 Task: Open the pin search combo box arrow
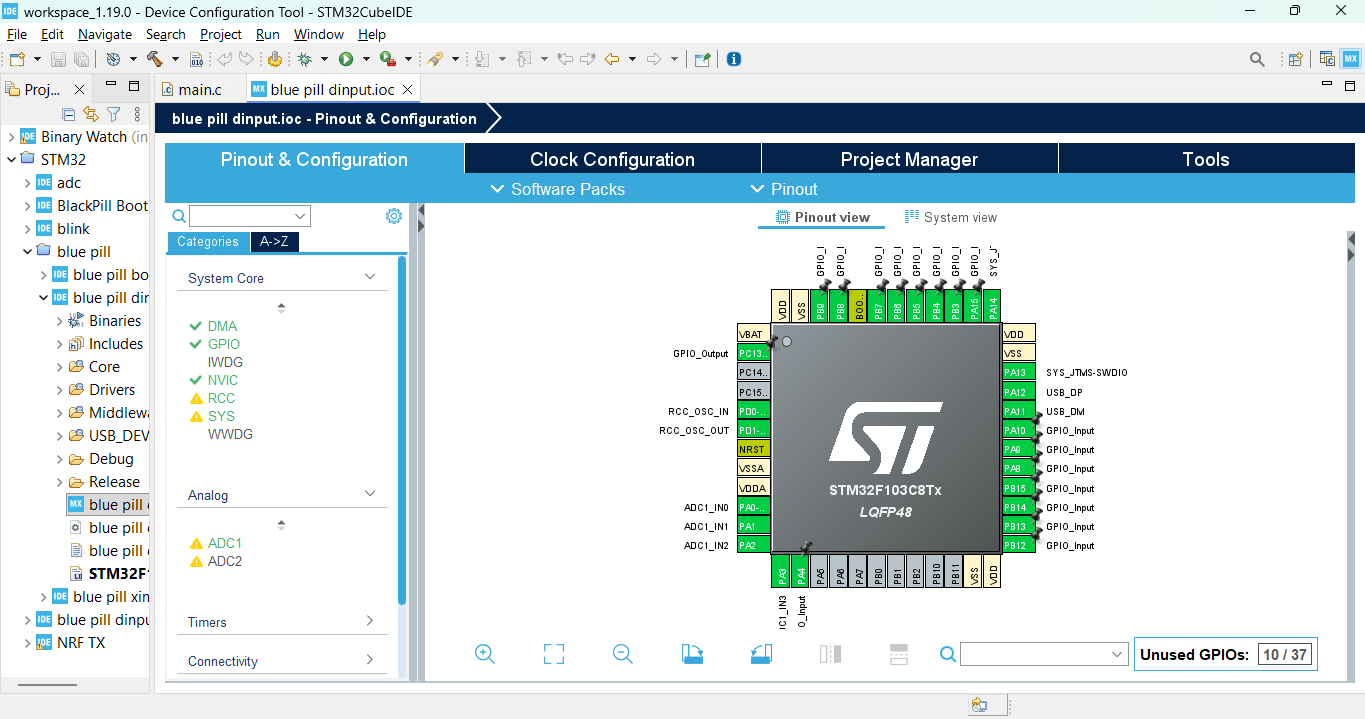point(1118,654)
